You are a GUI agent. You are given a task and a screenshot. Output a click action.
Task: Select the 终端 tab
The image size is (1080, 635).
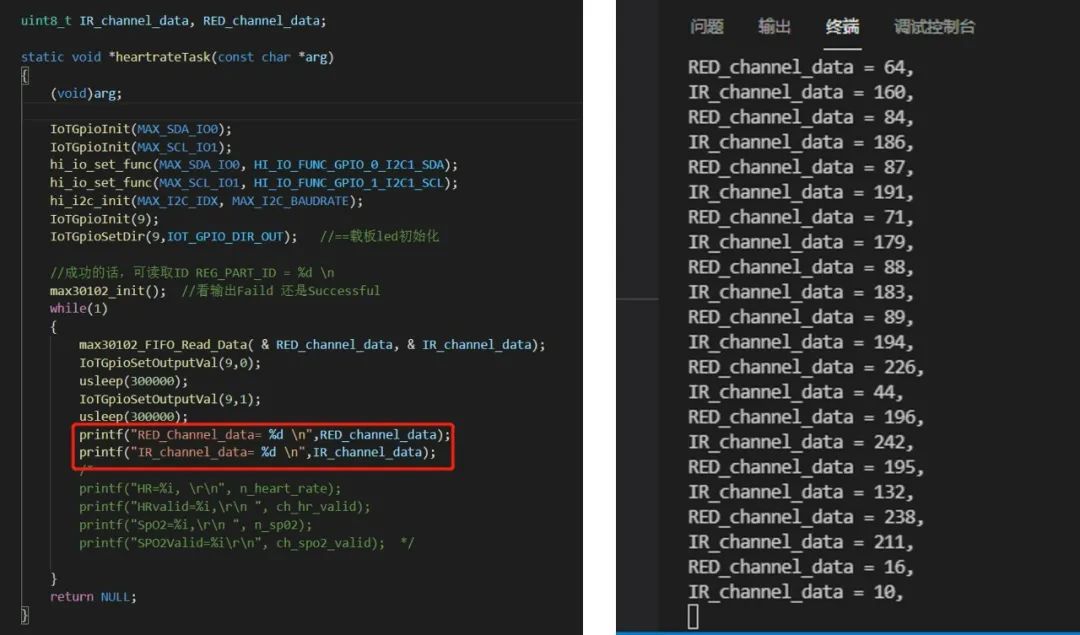click(x=842, y=27)
